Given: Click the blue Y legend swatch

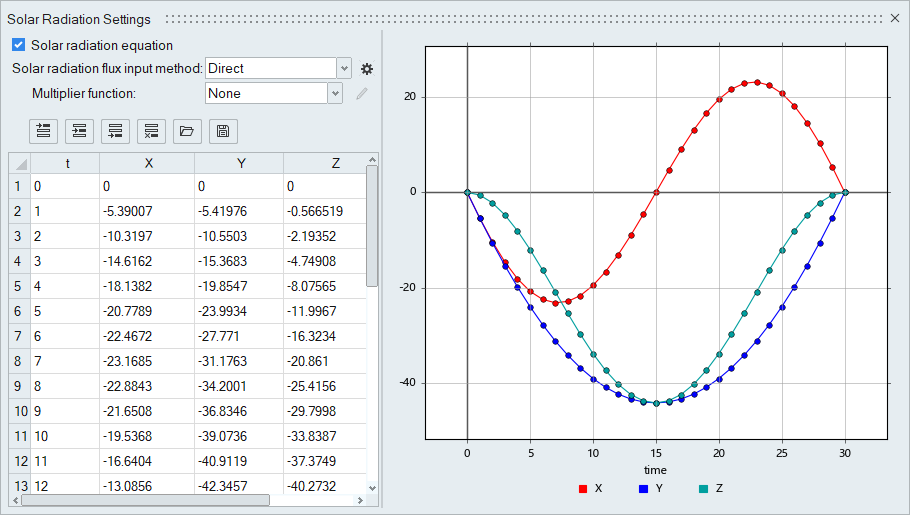Looking at the screenshot, I should click(x=642, y=489).
